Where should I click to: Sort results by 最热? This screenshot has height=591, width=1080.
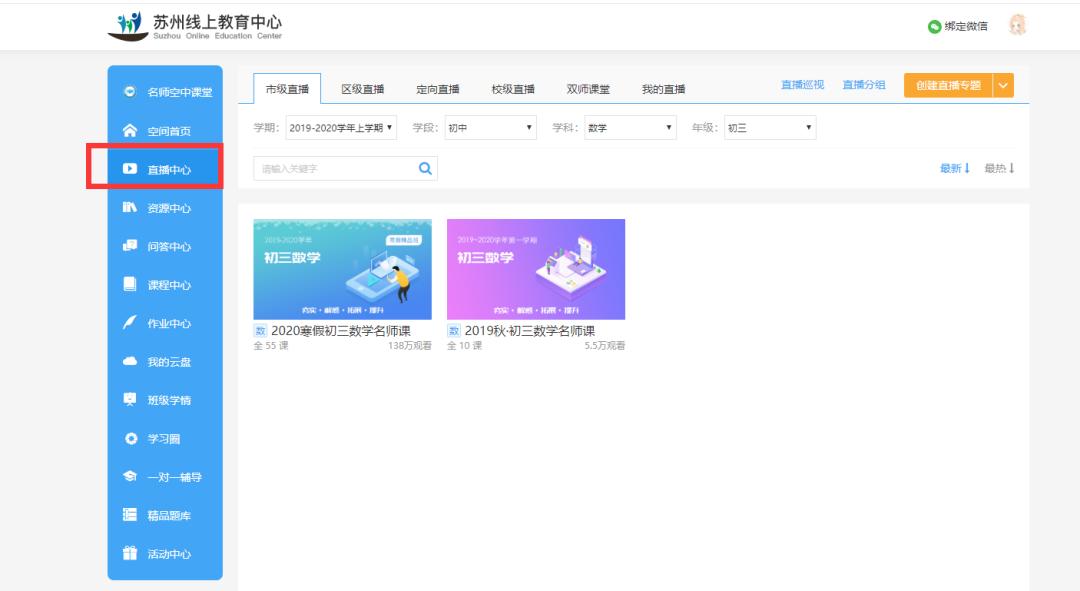[x=995, y=167]
